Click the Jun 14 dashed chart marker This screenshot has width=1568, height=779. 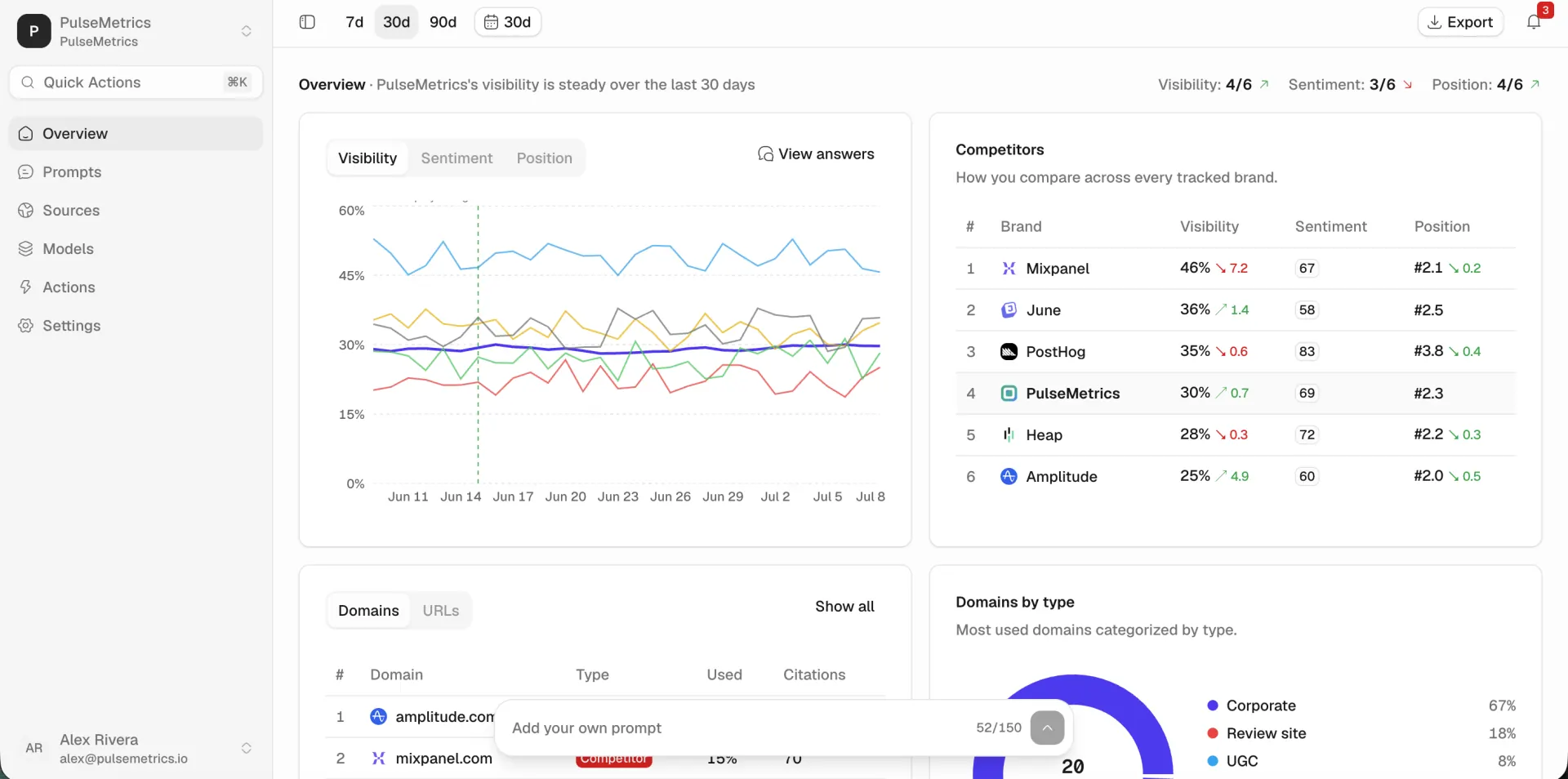click(478, 343)
